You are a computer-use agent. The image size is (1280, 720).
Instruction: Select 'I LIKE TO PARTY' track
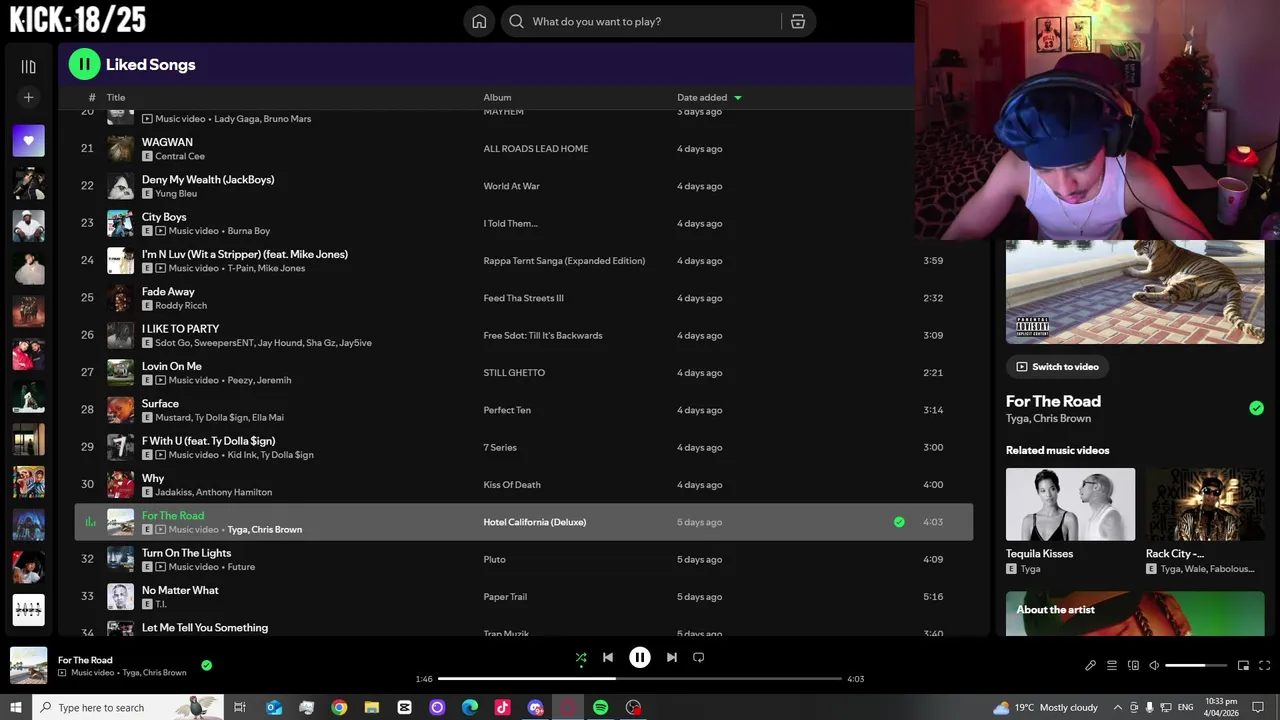[x=523, y=335]
